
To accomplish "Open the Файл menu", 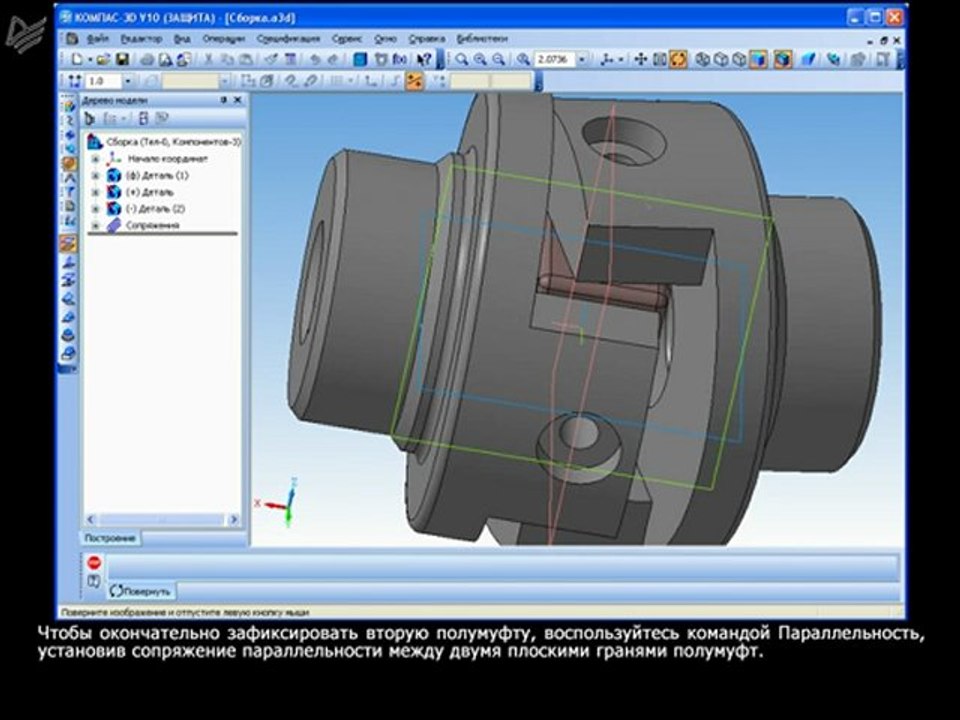I will [x=97, y=39].
